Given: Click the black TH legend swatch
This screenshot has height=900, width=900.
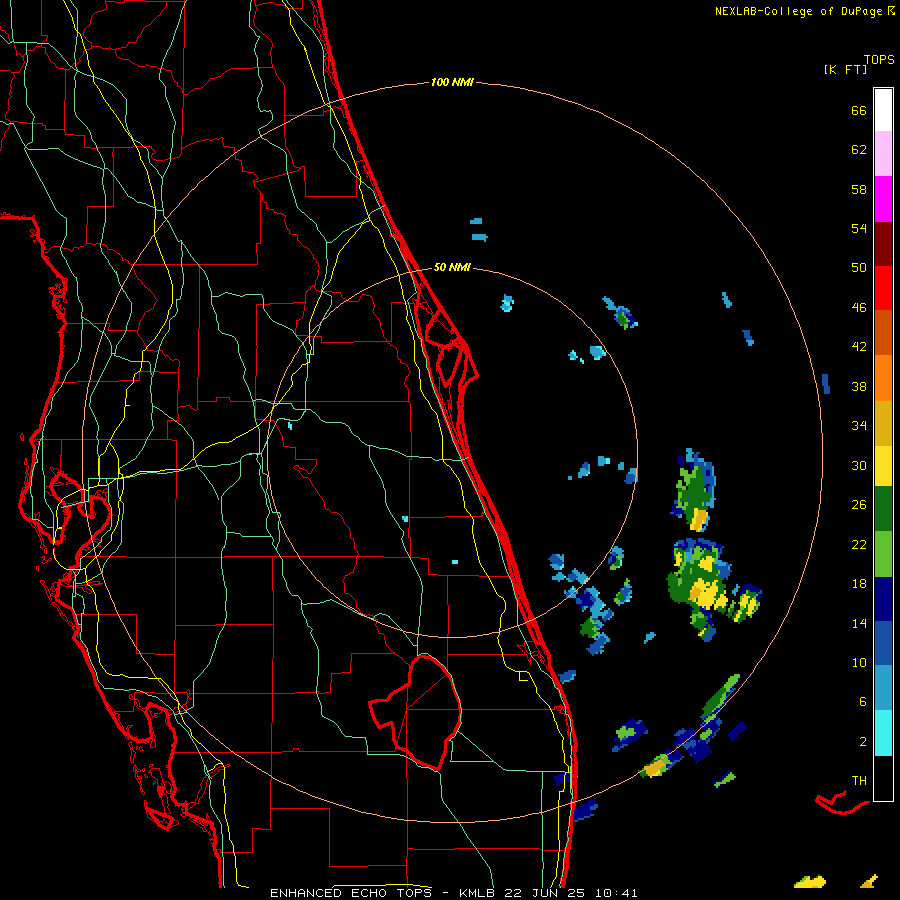Looking at the screenshot, I should (883, 778).
